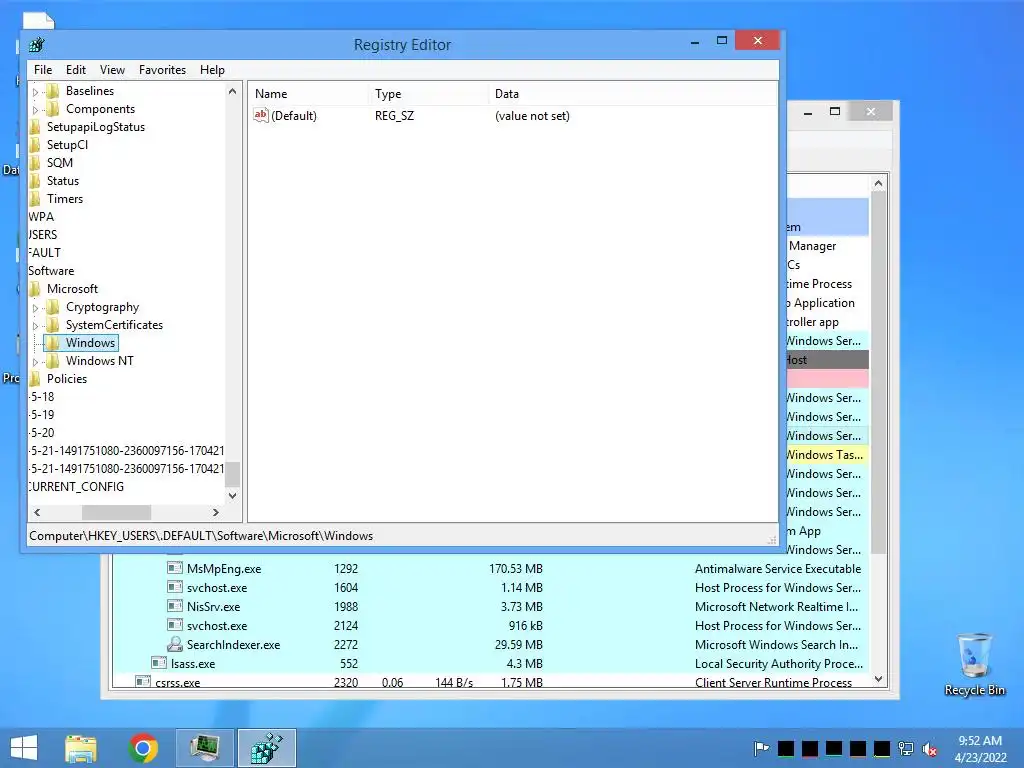Select the Windows key in tree

tap(90, 343)
